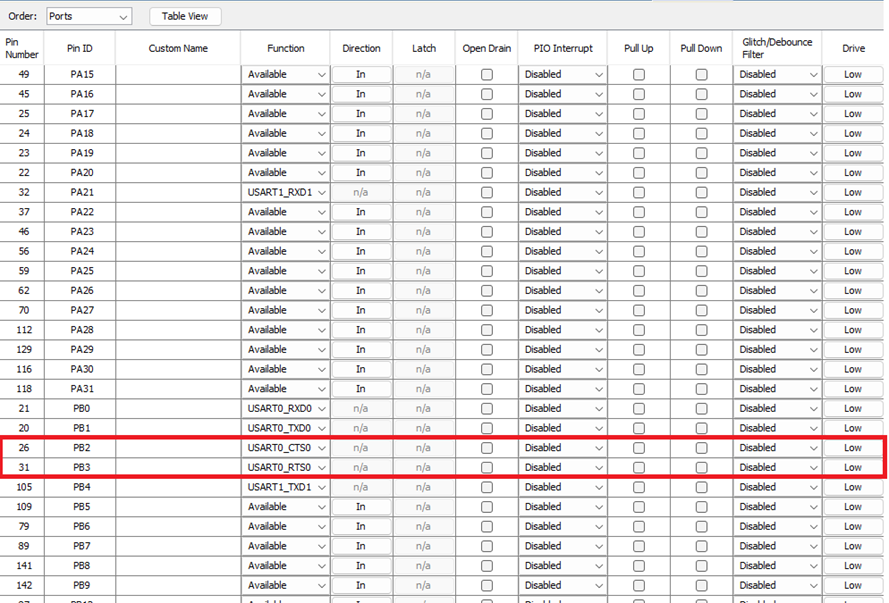Click Custom Name field for PB2
Viewport: 889px width, 603px height.
(x=178, y=448)
